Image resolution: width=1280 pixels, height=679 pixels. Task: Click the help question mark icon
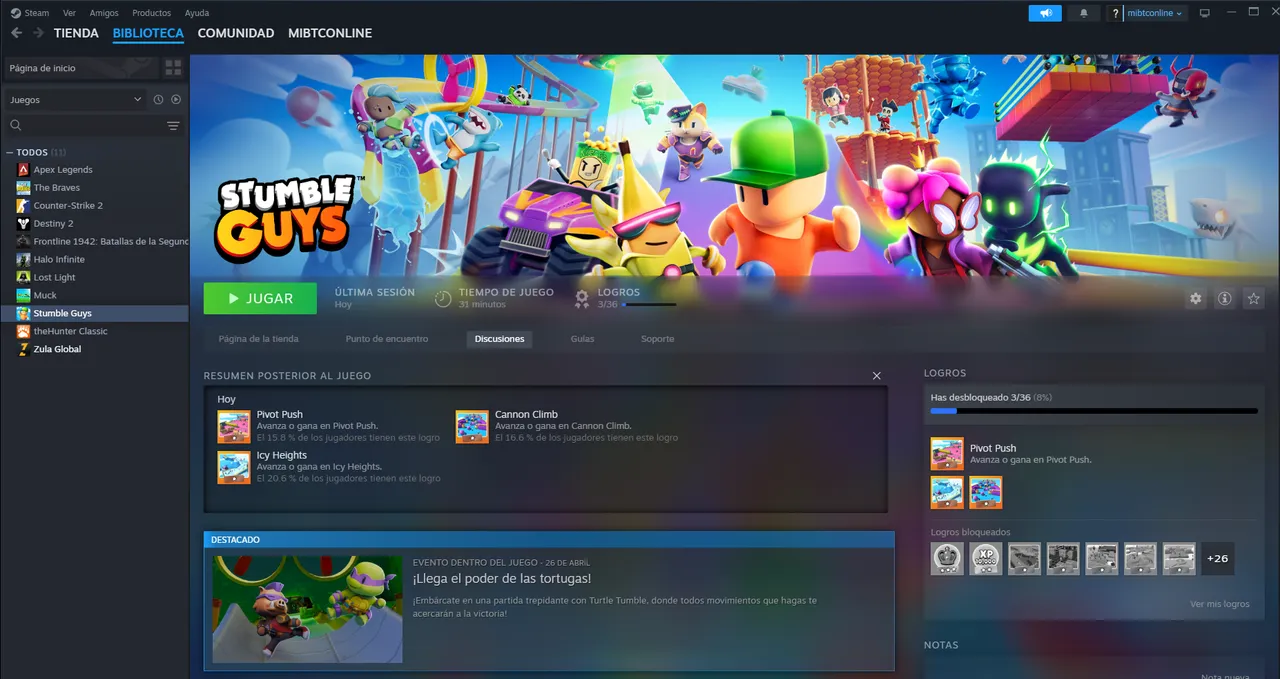(x=1115, y=13)
